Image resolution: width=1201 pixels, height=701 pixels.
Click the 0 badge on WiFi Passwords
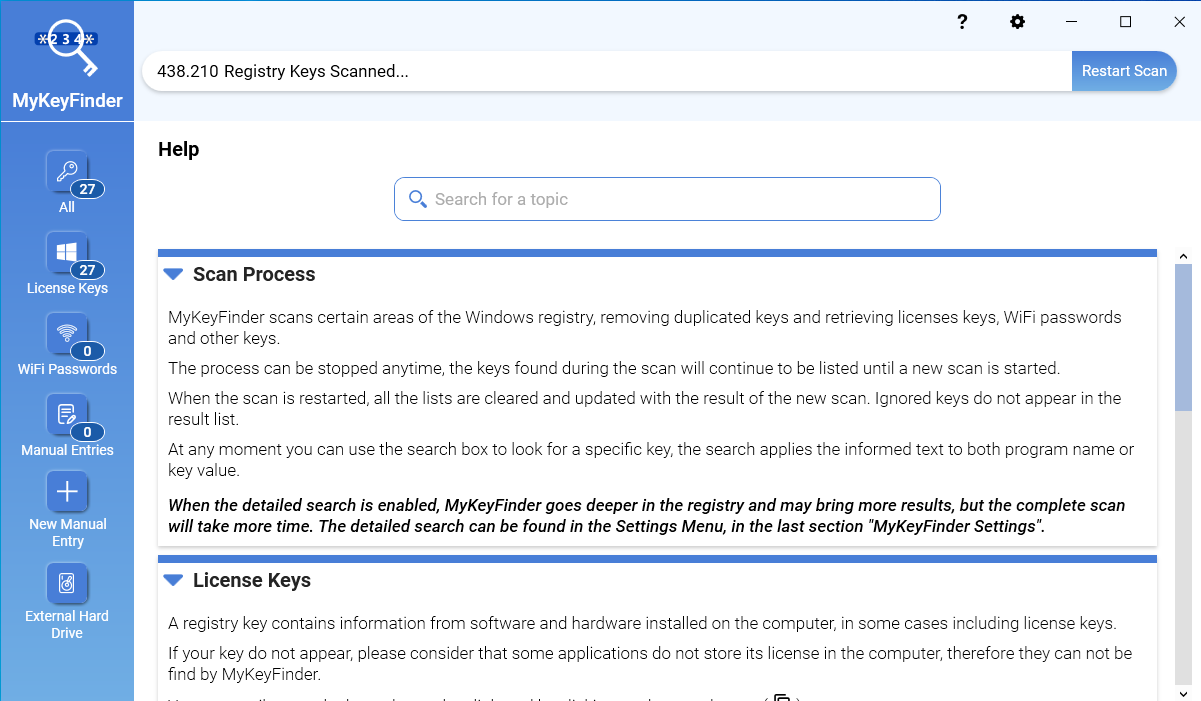pyautogui.click(x=87, y=351)
